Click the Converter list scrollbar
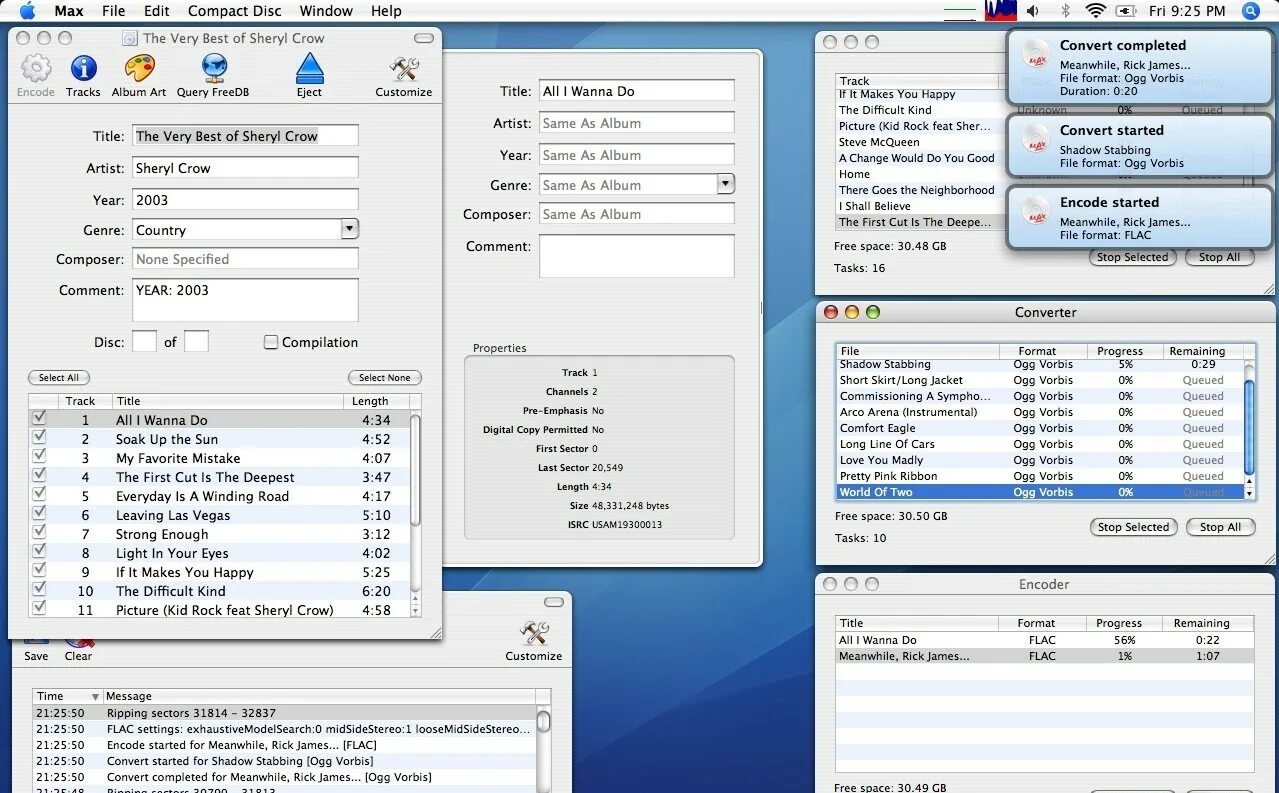1279x793 pixels. click(x=1249, y=428)
